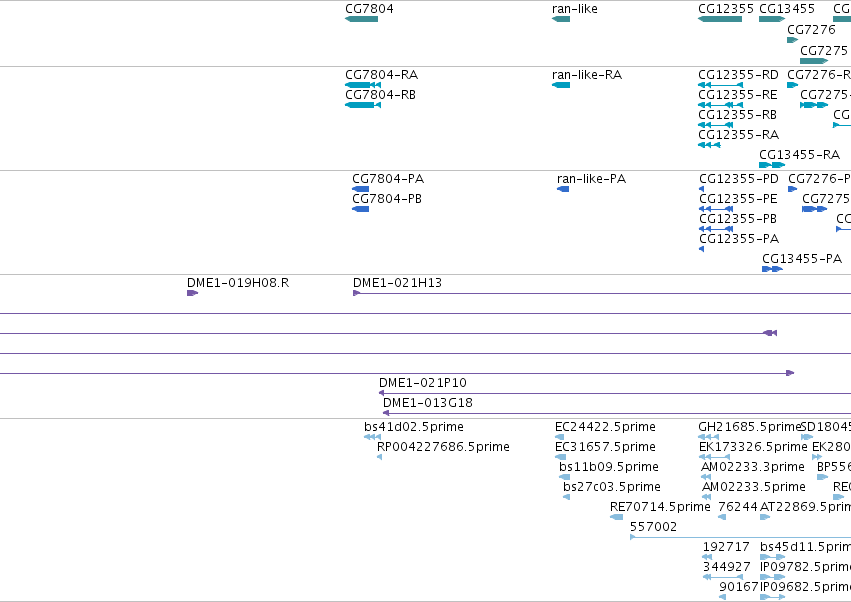Open protein CG13455-PA
The image size is (851, 602).
(802, 259)
